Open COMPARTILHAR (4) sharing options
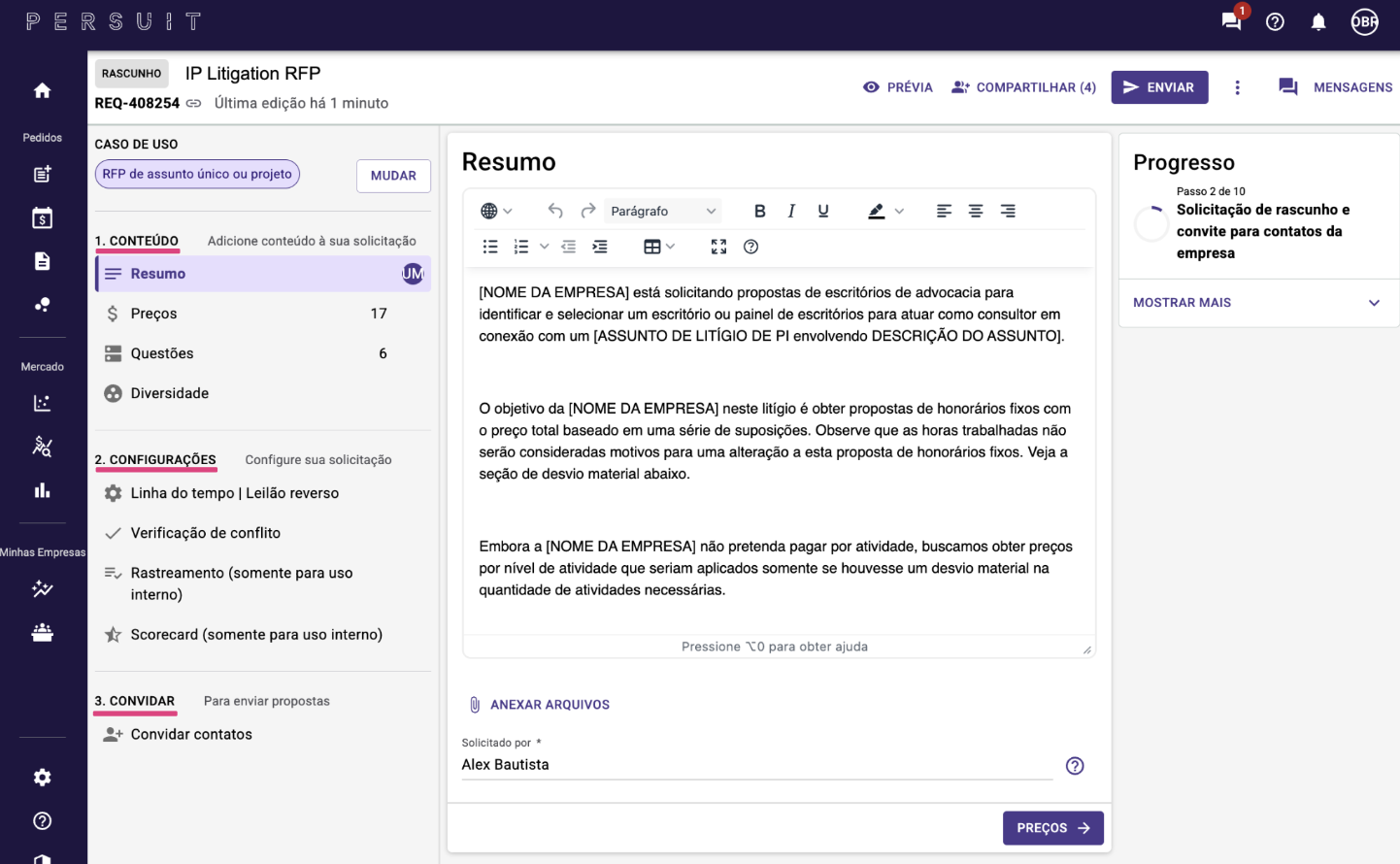Viewport: 1400px width, 864px height. point(1023,87)
